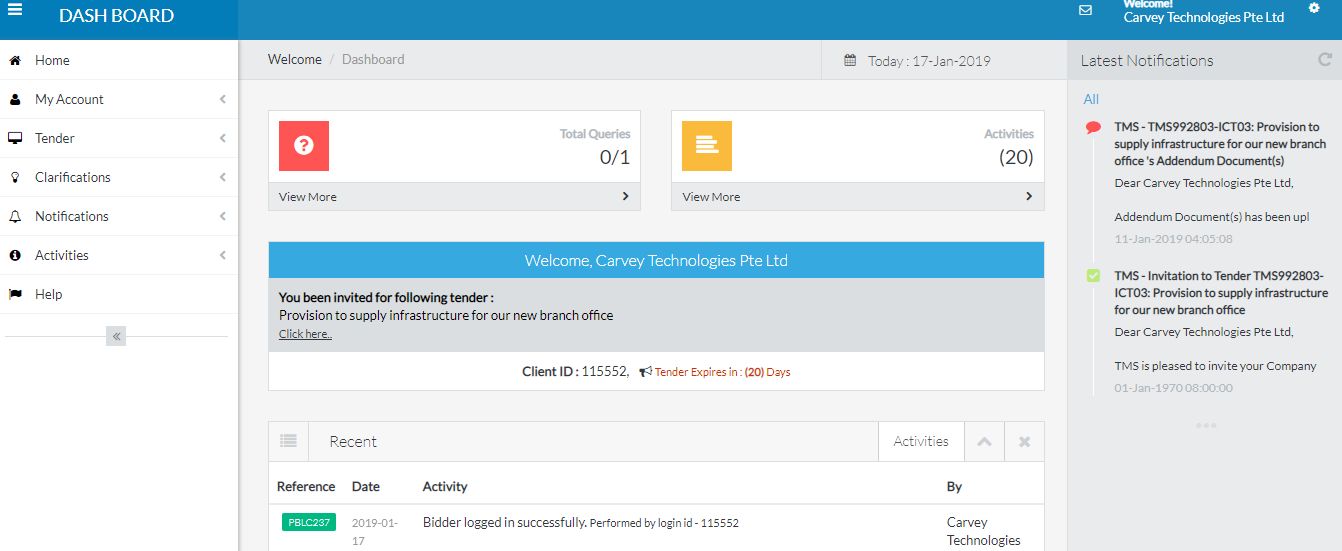Open the Home menu item
1342x551 pixels.
[52, 60]
